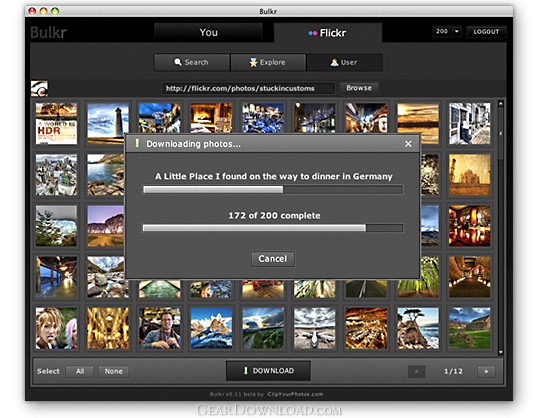
Task: Select None of the photos
Action: pyautogui.click(x=113, y=371)
